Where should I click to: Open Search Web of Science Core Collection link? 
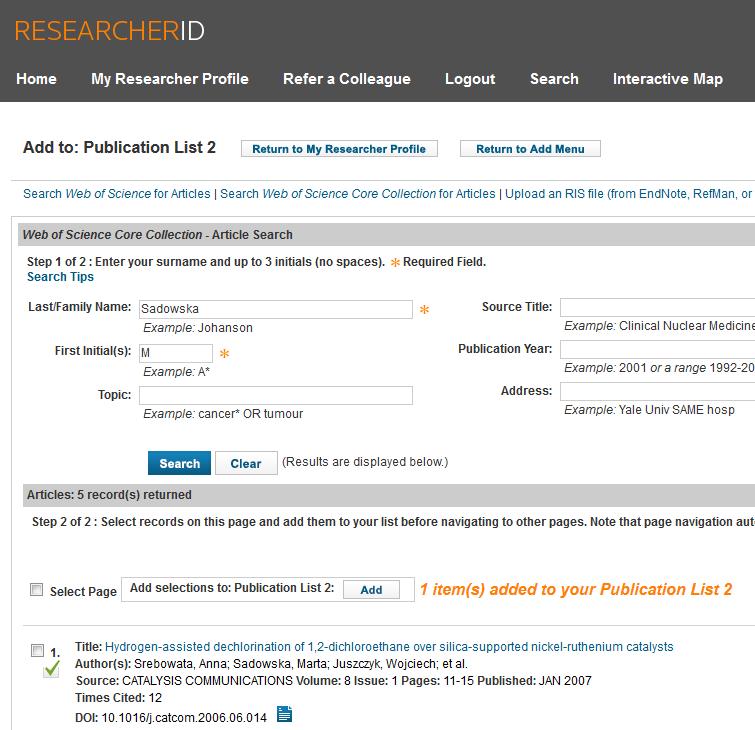click(357, 194)
